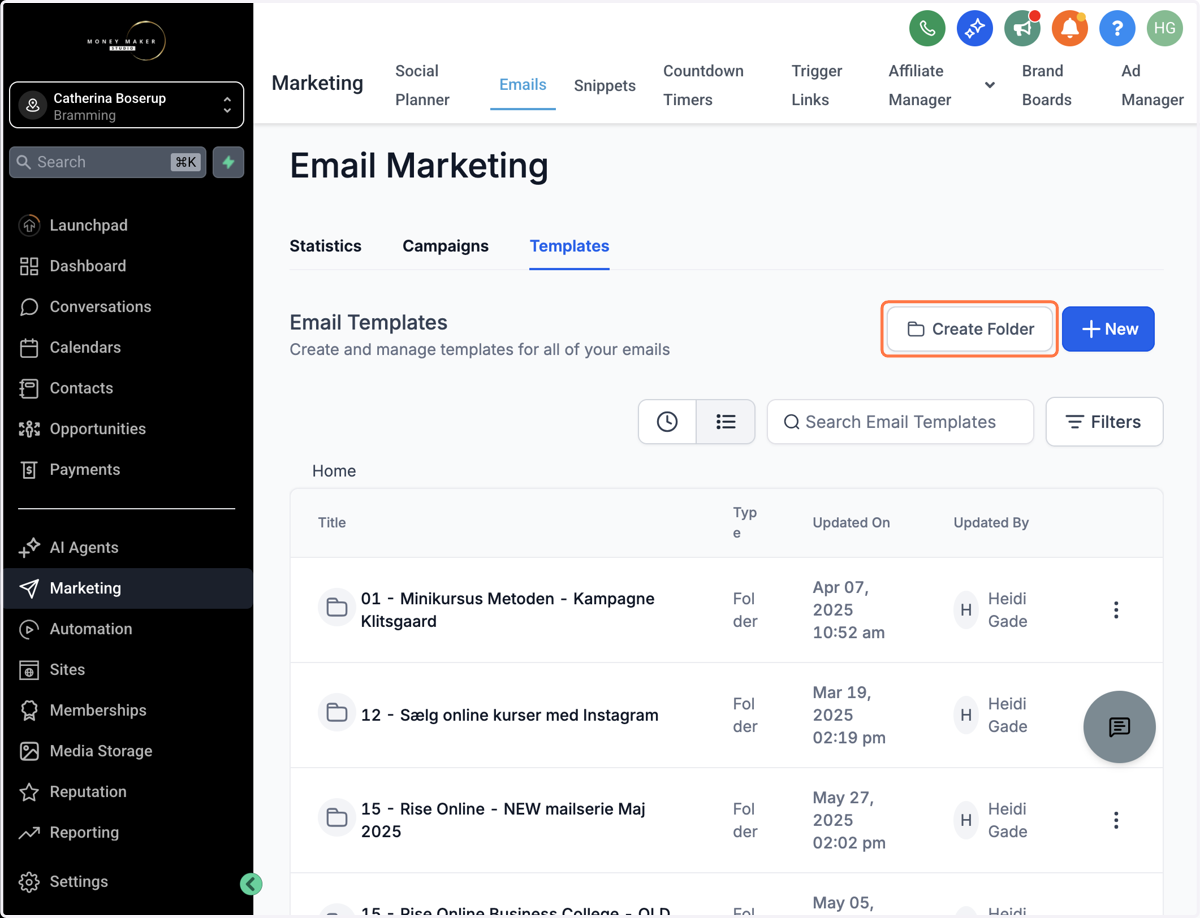Viewport: 1200px width, 918px height.
Task: Open folder 15 - Rise Online - NEW mailserie
Action: [503, 820]
